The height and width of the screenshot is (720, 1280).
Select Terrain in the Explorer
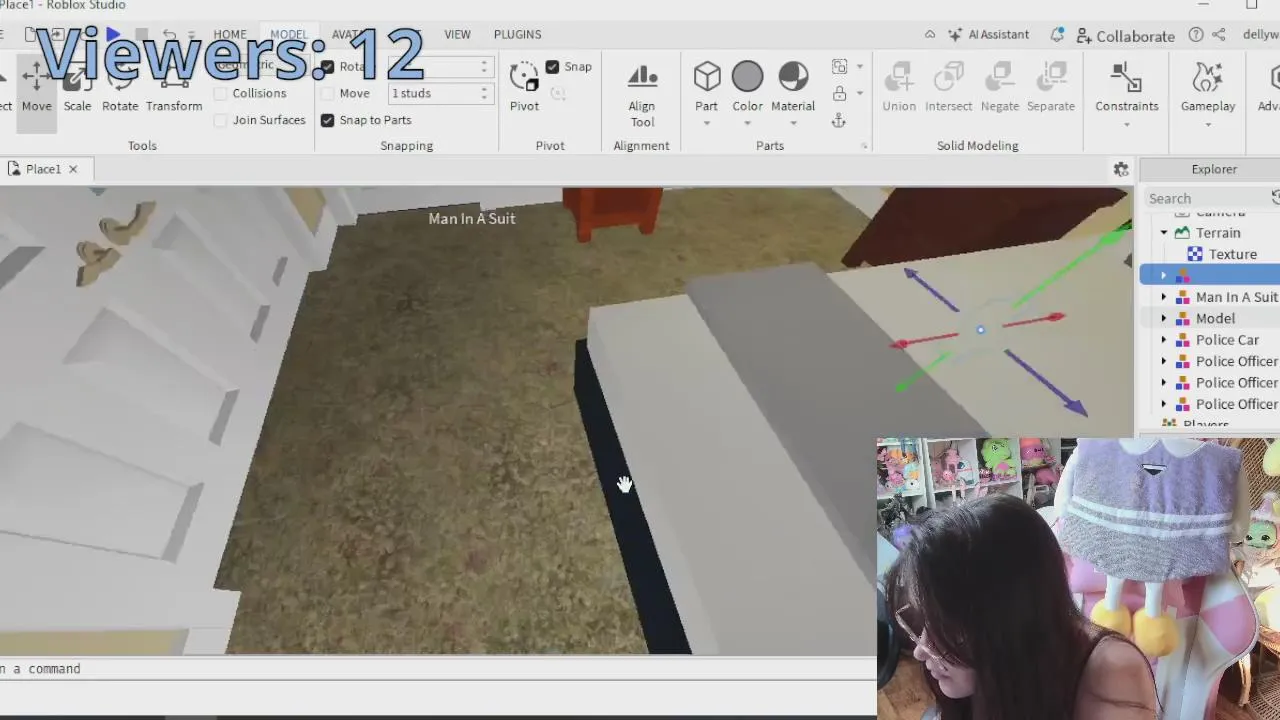click(1218, 233)
